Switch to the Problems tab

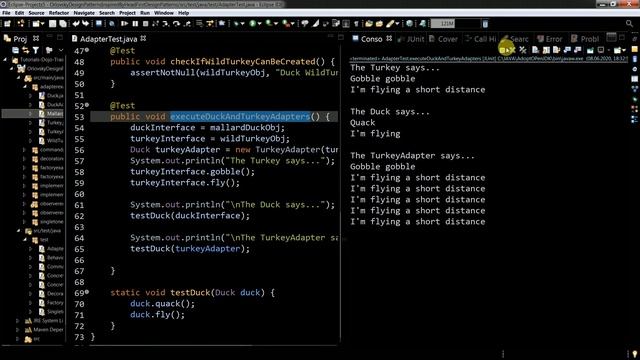pos(585,39)
